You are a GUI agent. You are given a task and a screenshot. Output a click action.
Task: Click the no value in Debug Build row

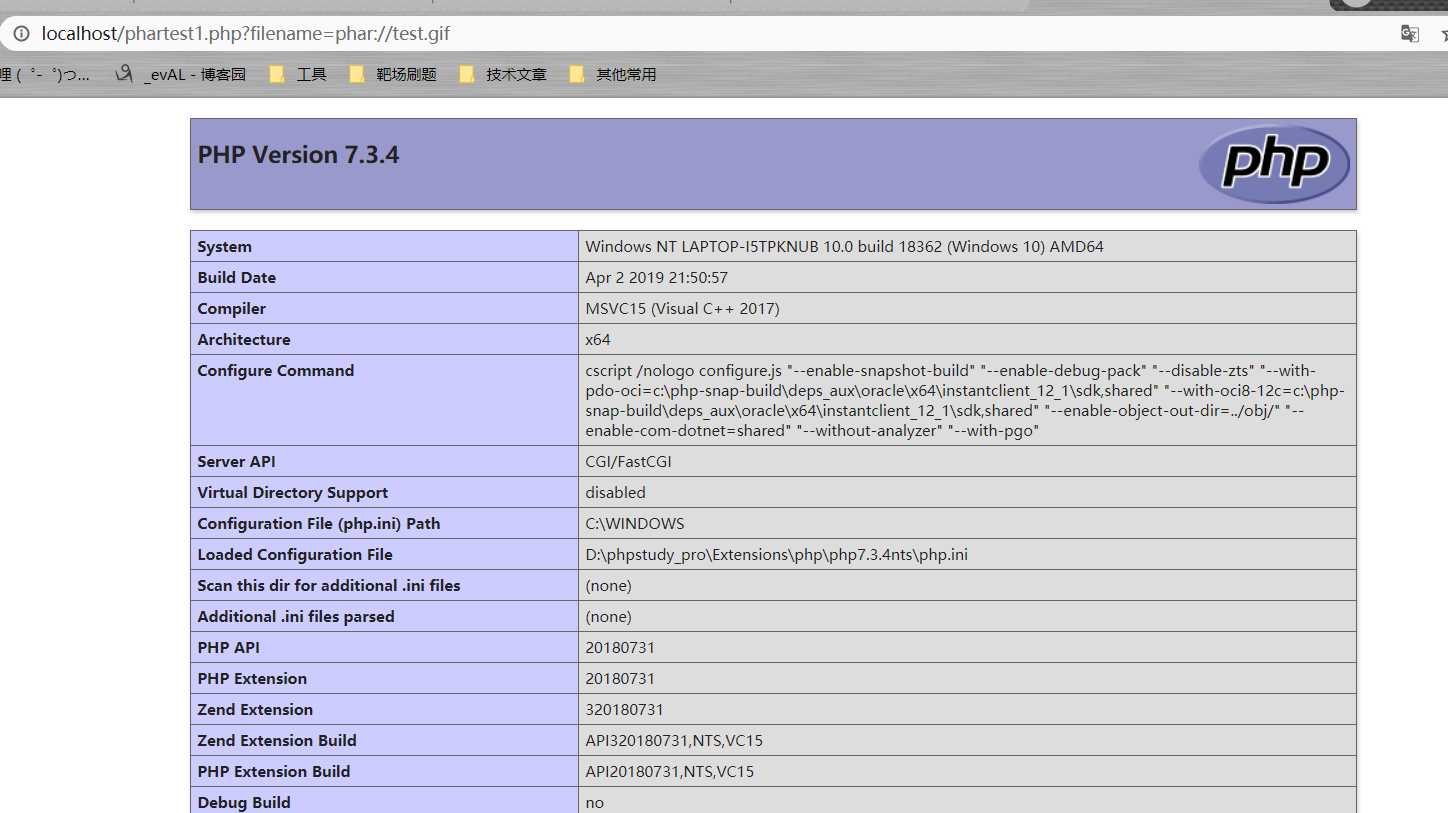[x=594, y=803]
